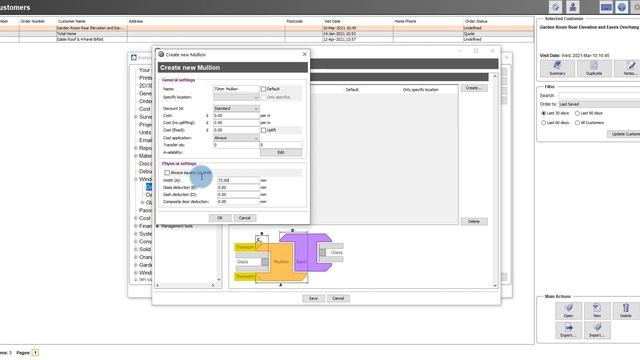This screenshot has width=640, height=360.
Task: Click the New customer action icon
Action: [x=597, y=311]
